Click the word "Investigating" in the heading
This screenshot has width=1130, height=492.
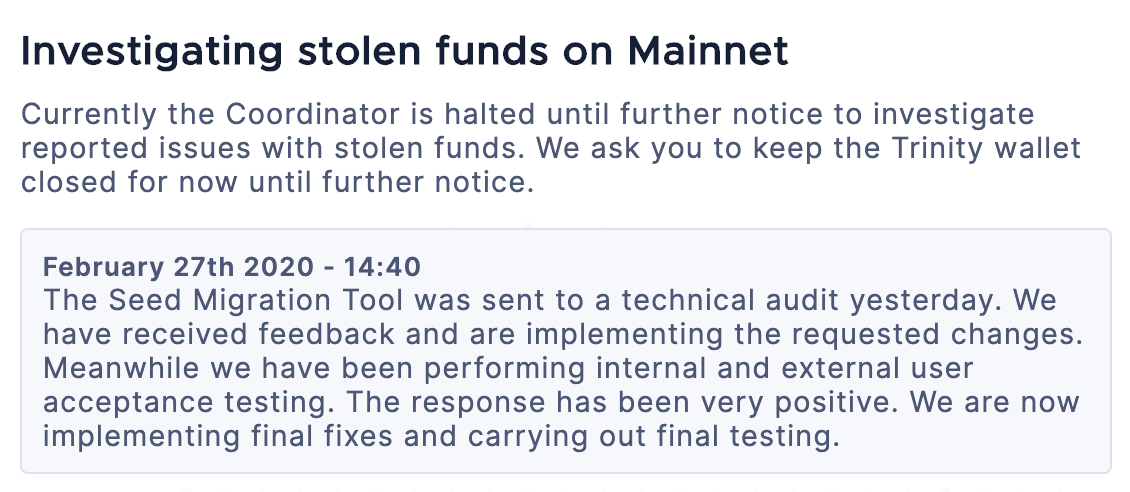(x=151, y=53)
